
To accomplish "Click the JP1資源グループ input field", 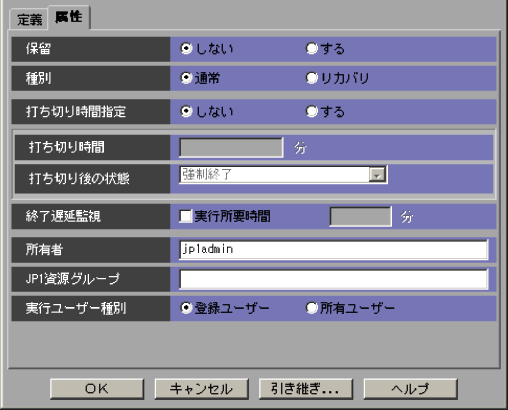I will (334, 279).
